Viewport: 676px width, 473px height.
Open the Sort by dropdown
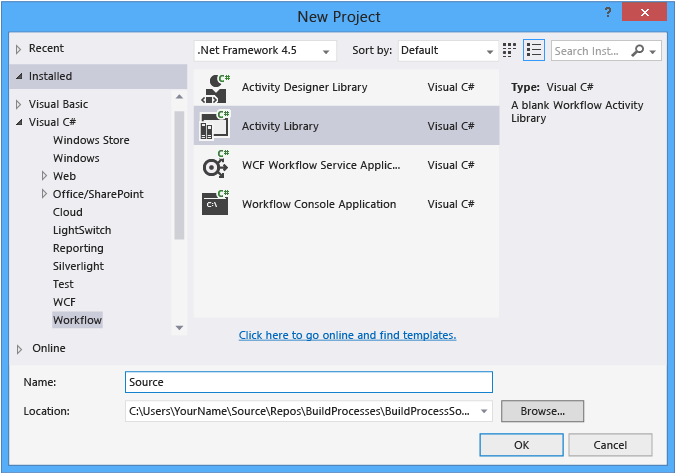(x=447, y=51)
